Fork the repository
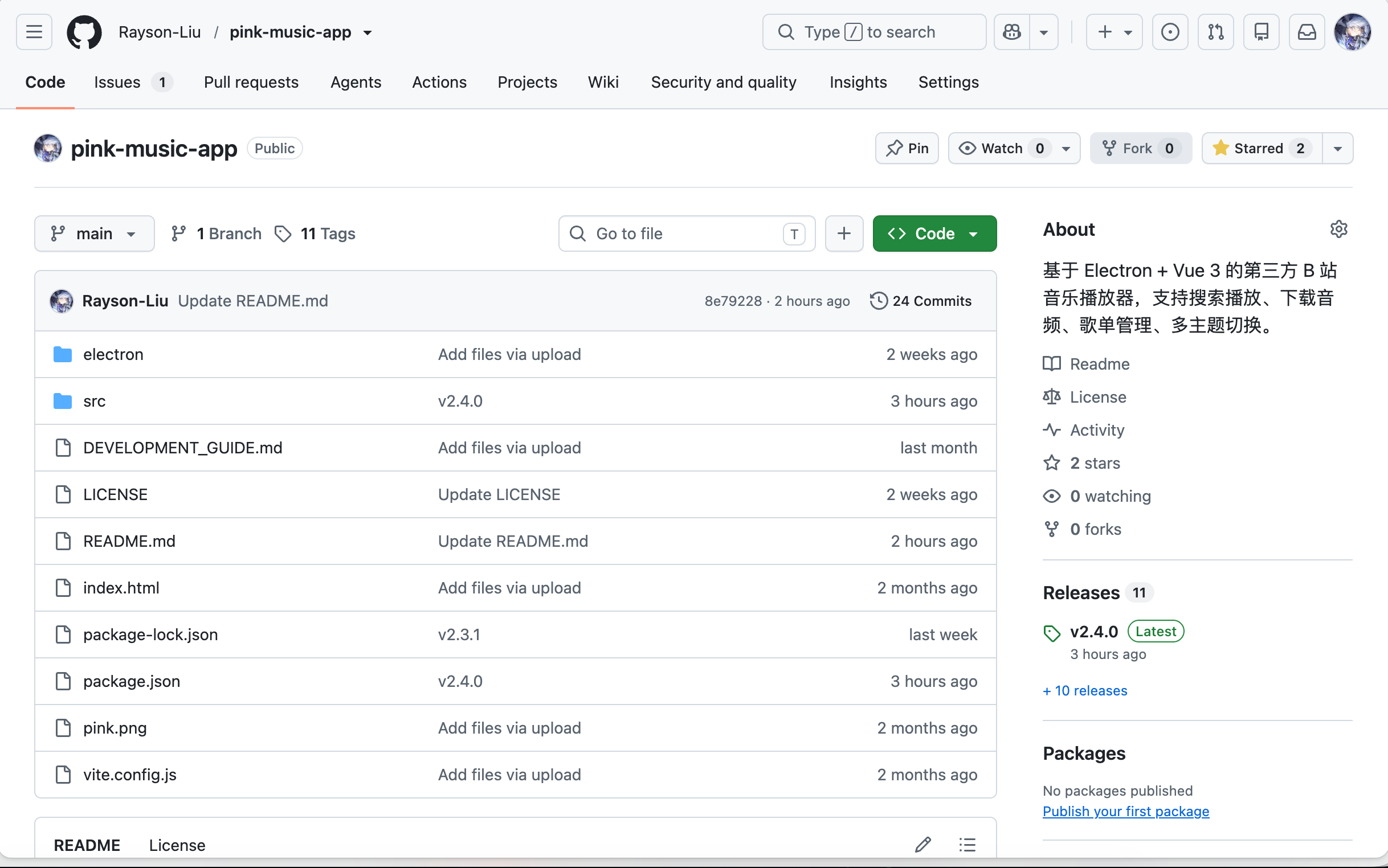The width and height of the screenshot is (1388, 868). click(x=1141, y=148)
